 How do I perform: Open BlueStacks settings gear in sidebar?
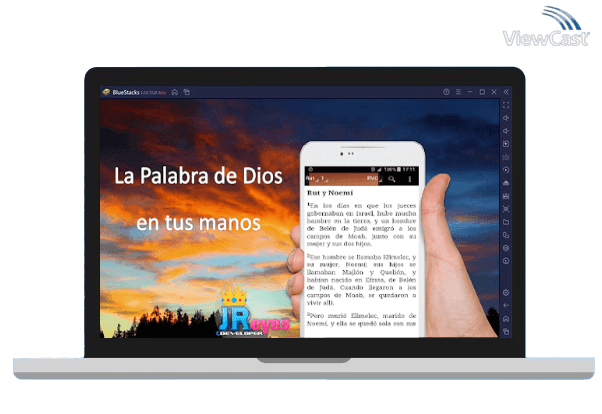(x=506, y=293)
